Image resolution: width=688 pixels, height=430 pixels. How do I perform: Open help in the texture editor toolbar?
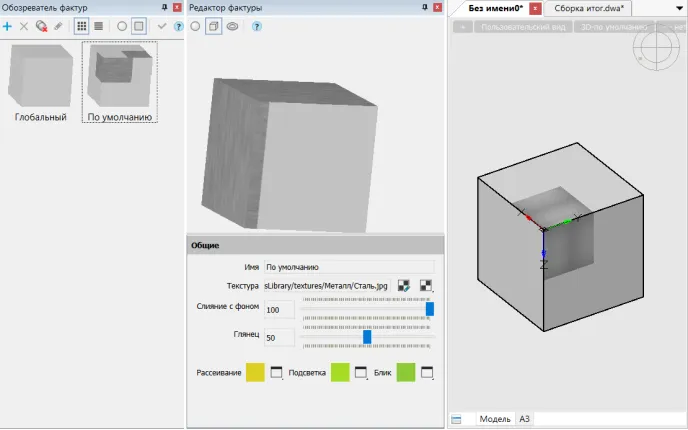257,26
